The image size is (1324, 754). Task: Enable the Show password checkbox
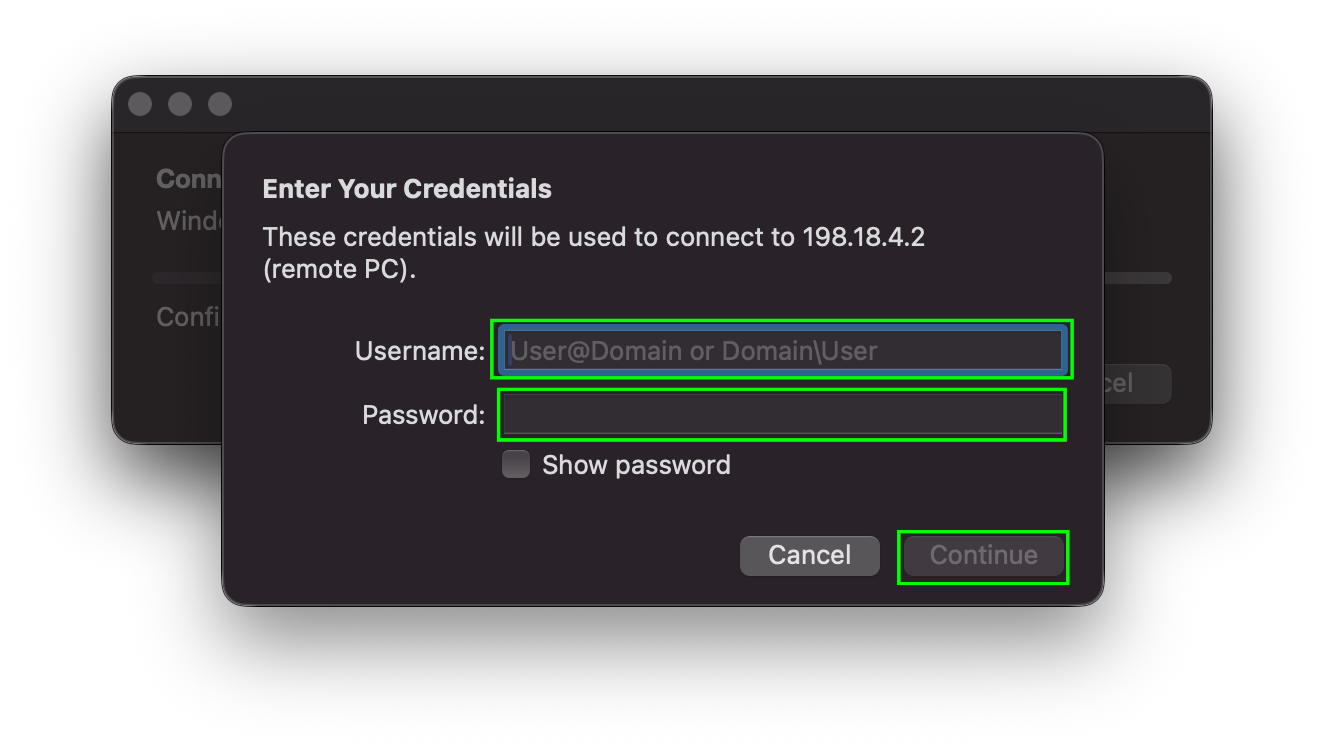(x=516, y=465)
